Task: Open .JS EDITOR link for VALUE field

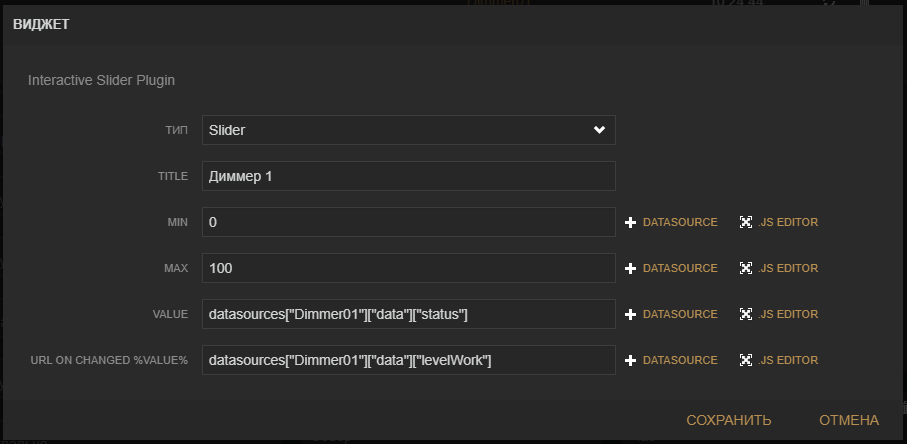Action: pos(788,314)
